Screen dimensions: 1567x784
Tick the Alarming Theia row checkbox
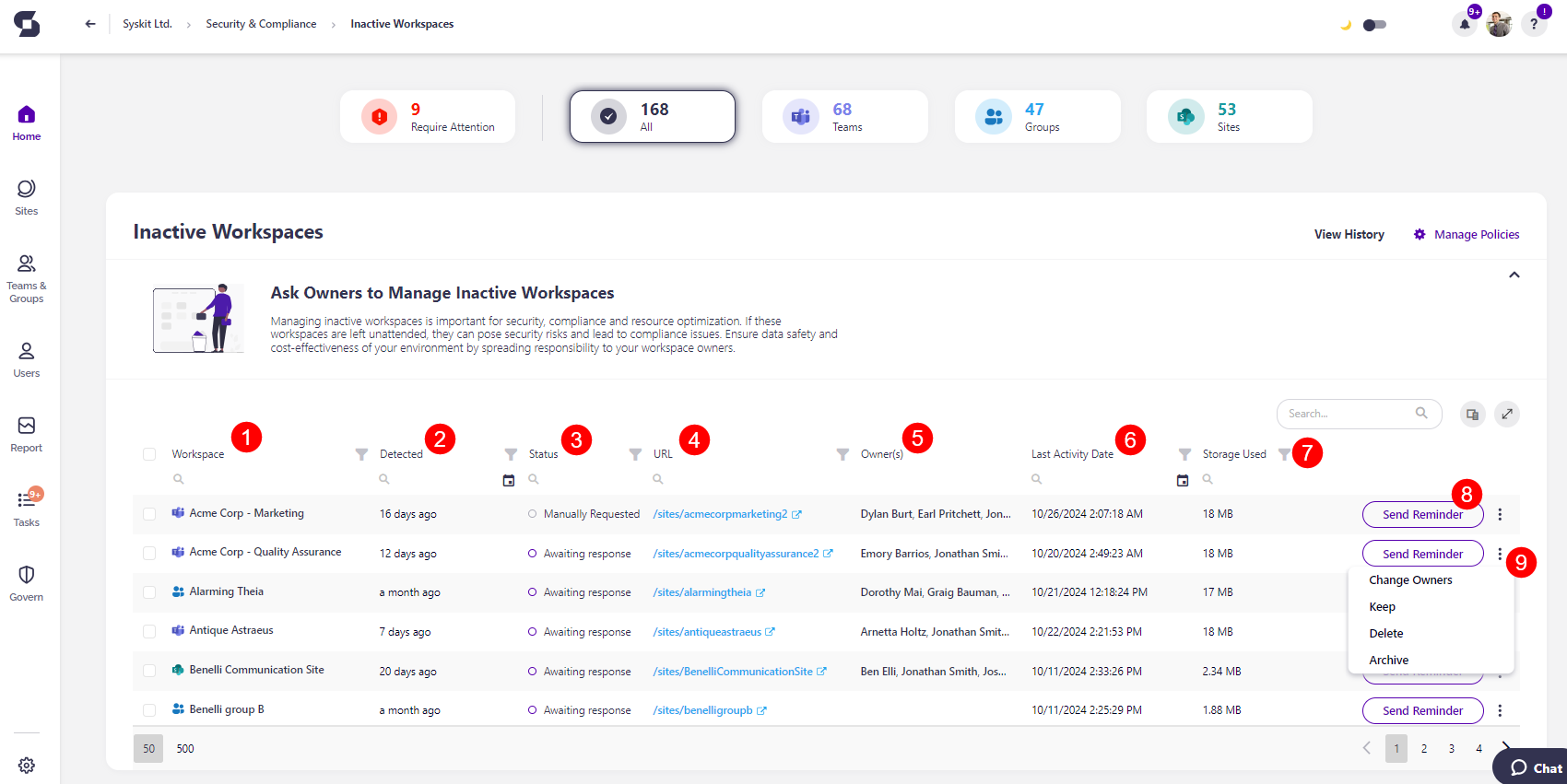[149, 592]
